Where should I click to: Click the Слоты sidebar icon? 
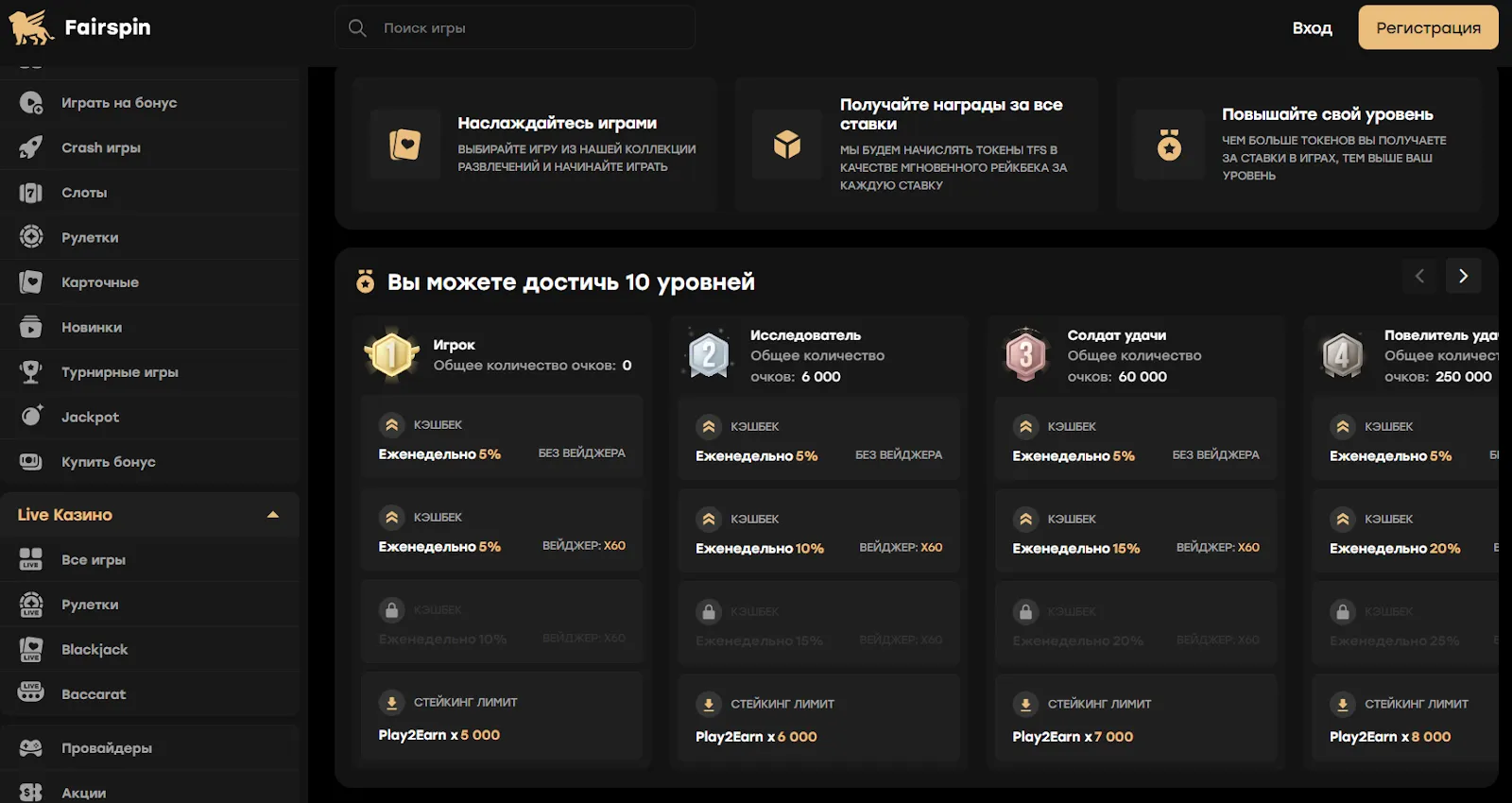[x=31, y=193]
